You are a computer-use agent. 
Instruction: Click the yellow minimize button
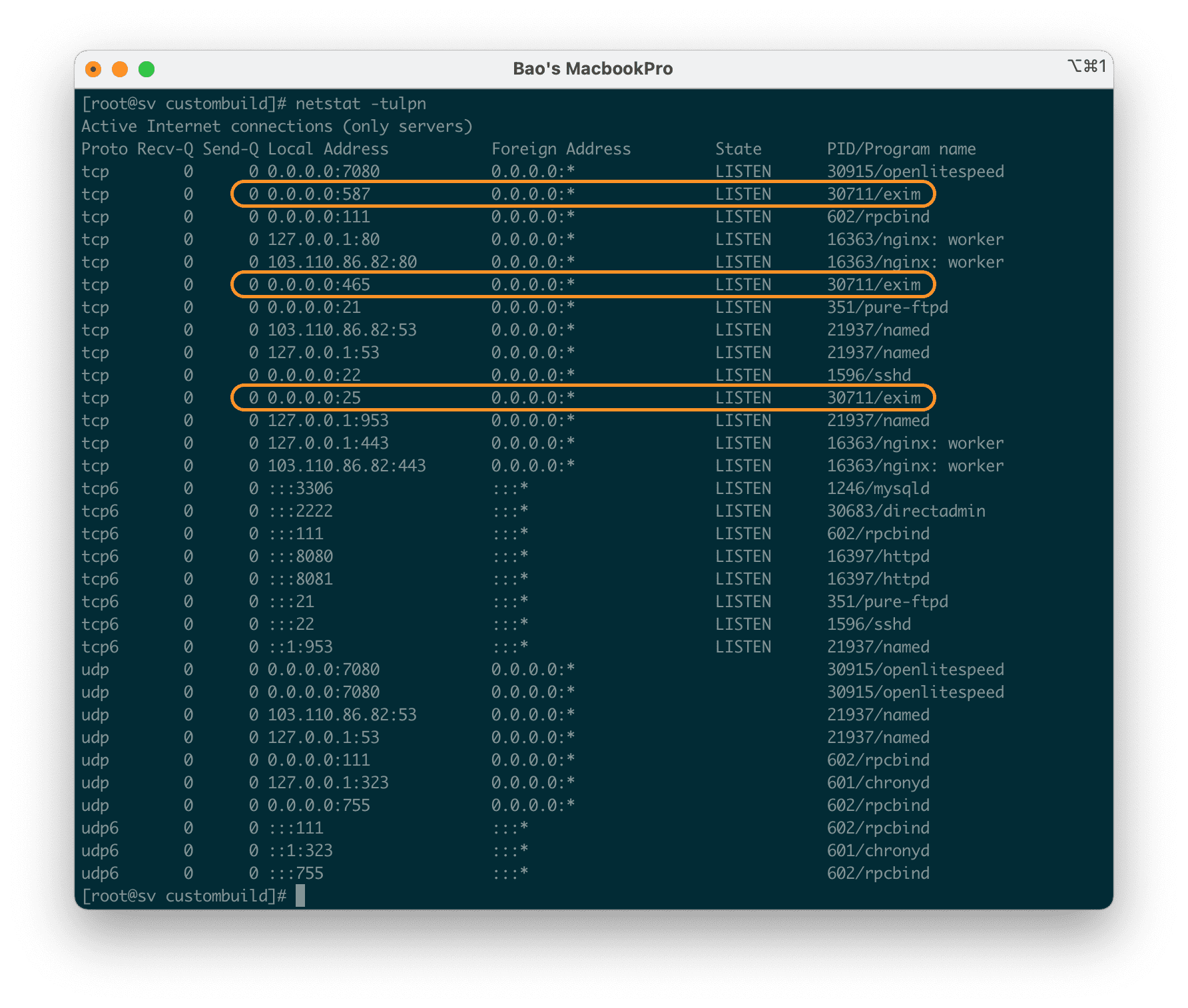point(119,69)
